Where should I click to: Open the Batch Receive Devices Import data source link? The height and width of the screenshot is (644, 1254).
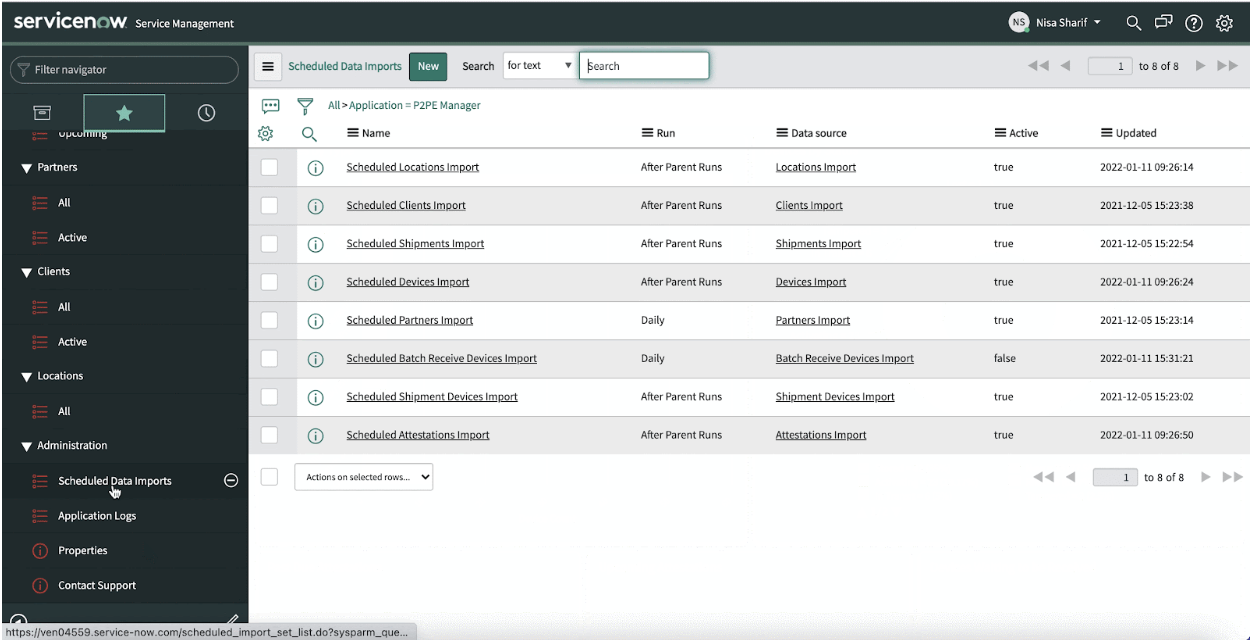(844, 359)
